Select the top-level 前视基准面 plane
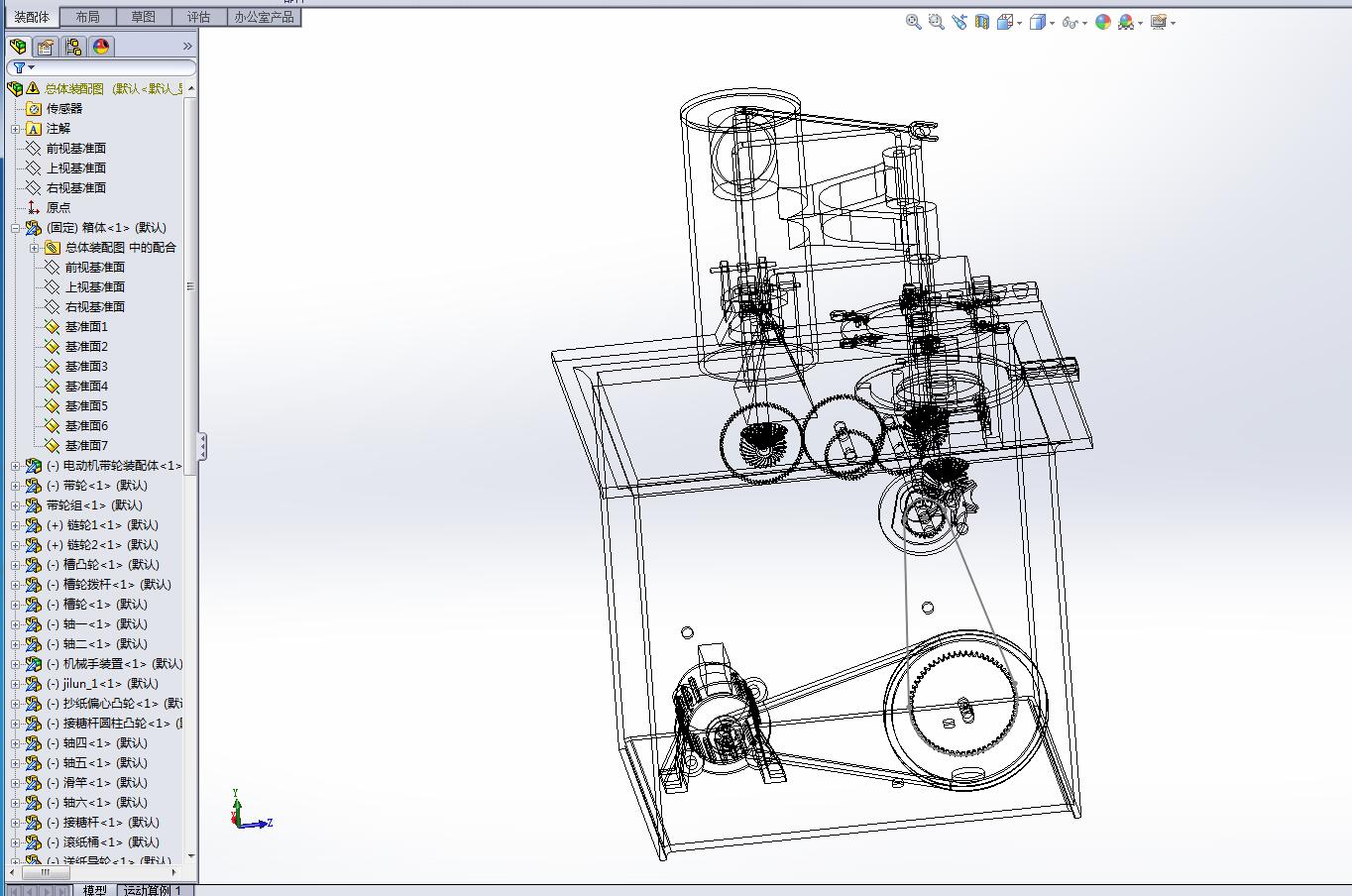Viewport: 1352px width, 896px height. coord(76,148)
